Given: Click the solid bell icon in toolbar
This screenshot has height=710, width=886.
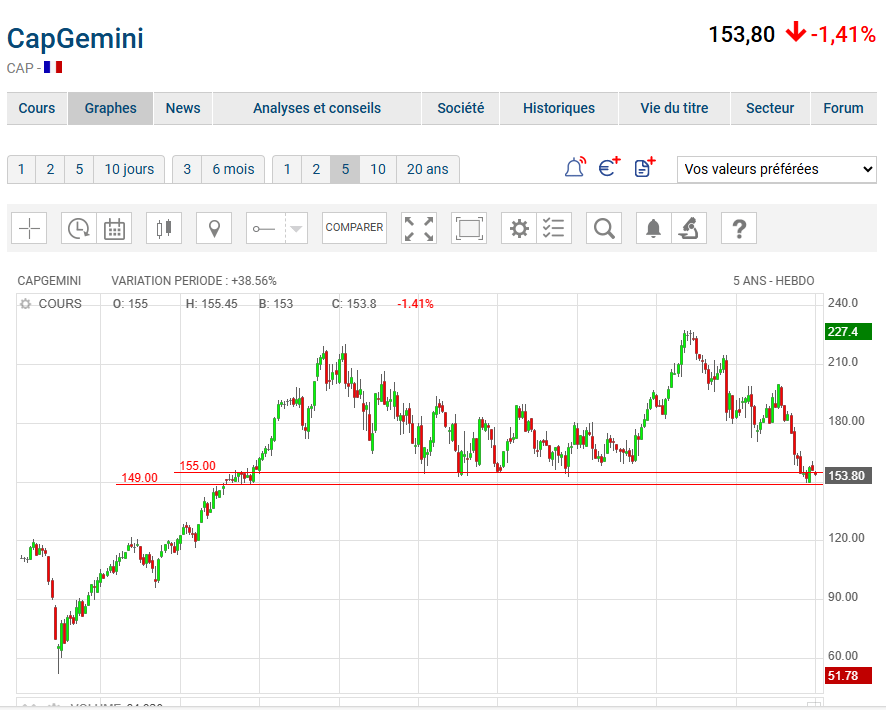Looking at the screenshot, I should (x=654, y=229).
